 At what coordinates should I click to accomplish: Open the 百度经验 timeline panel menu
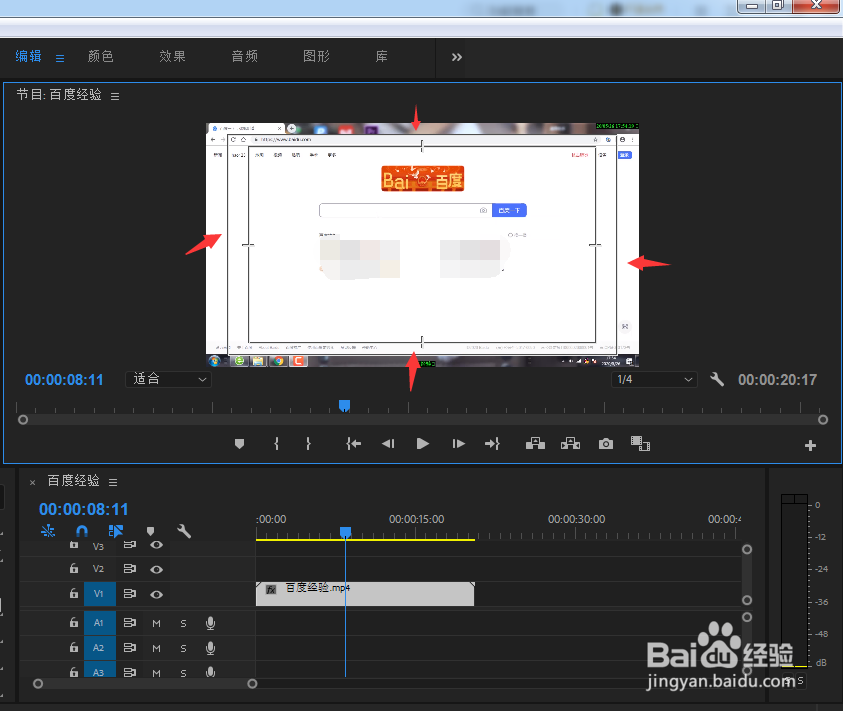click(x=113, y=482)
